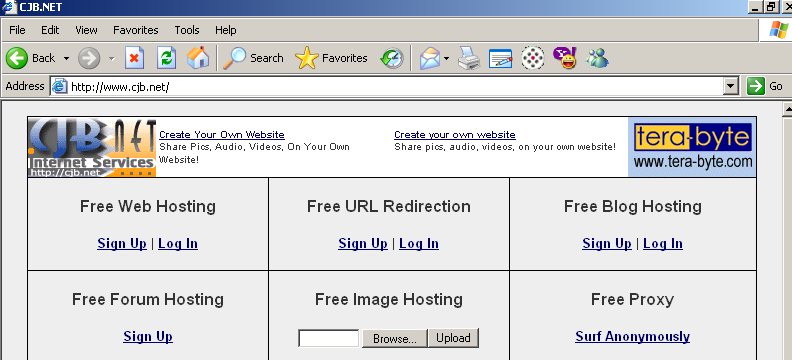Sign Up for Free Web Hosting

[x=122, y=243]
